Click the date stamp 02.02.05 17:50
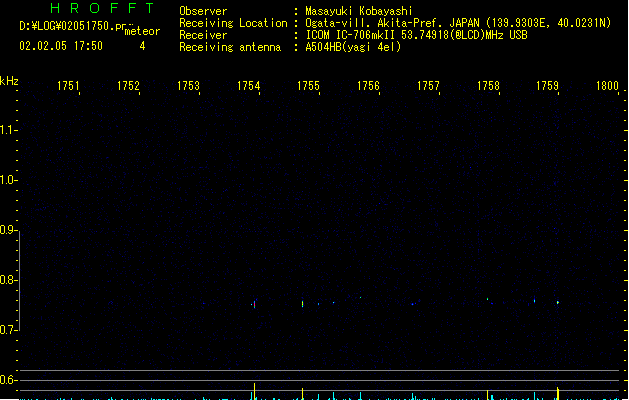 pos(61,46)
